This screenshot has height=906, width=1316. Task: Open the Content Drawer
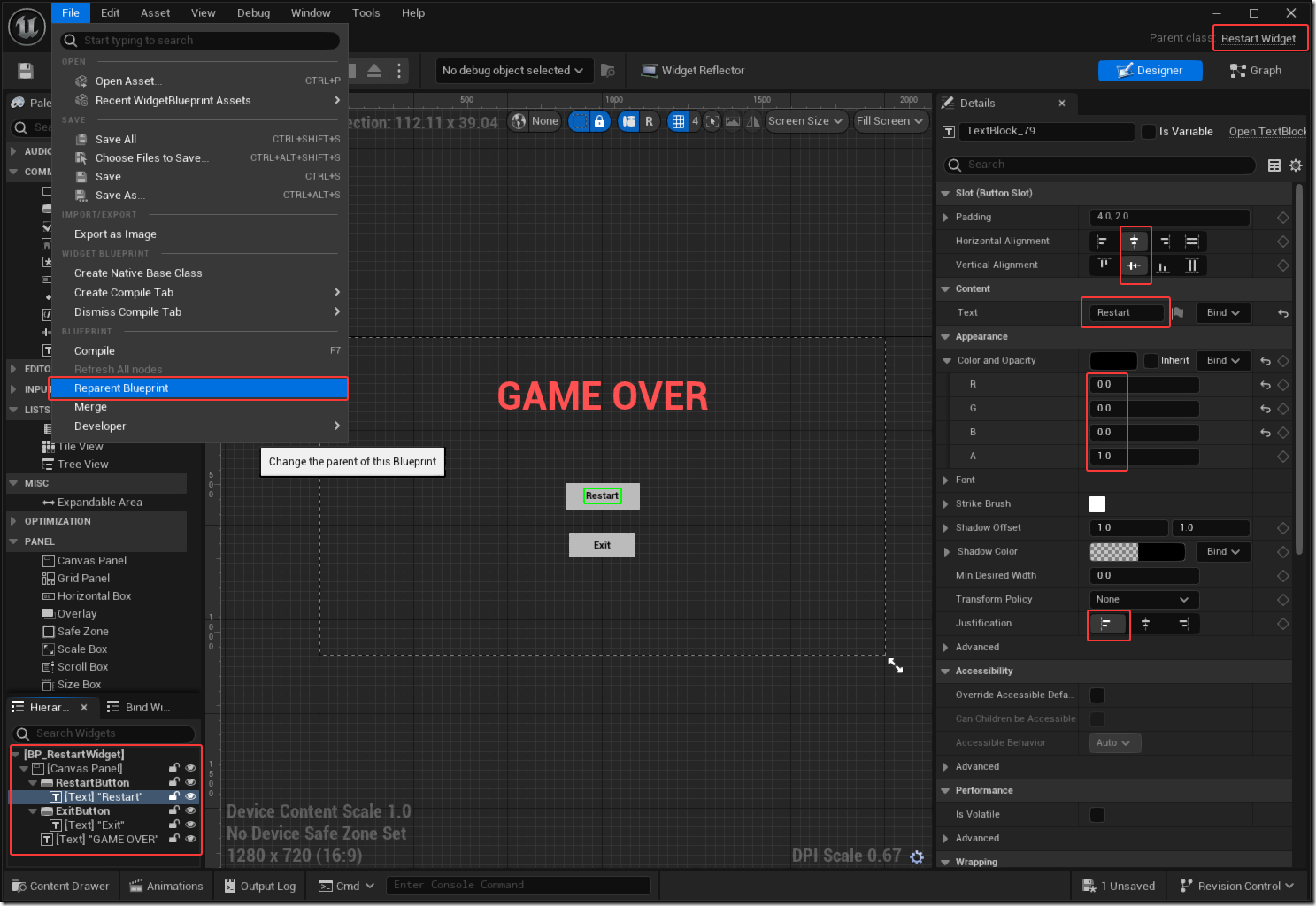(x=60, y=887)
